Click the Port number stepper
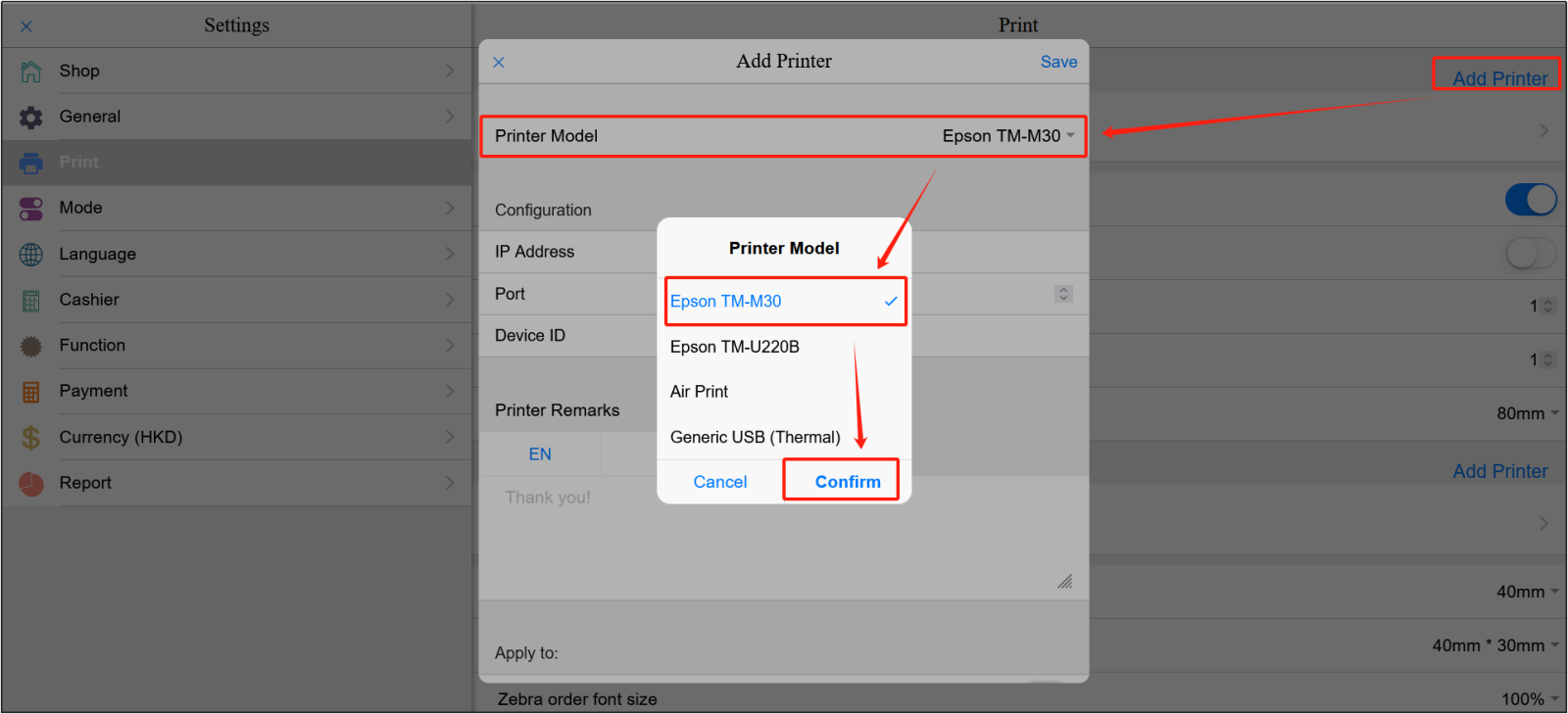1568x714 pixels. coord(1063,294)
